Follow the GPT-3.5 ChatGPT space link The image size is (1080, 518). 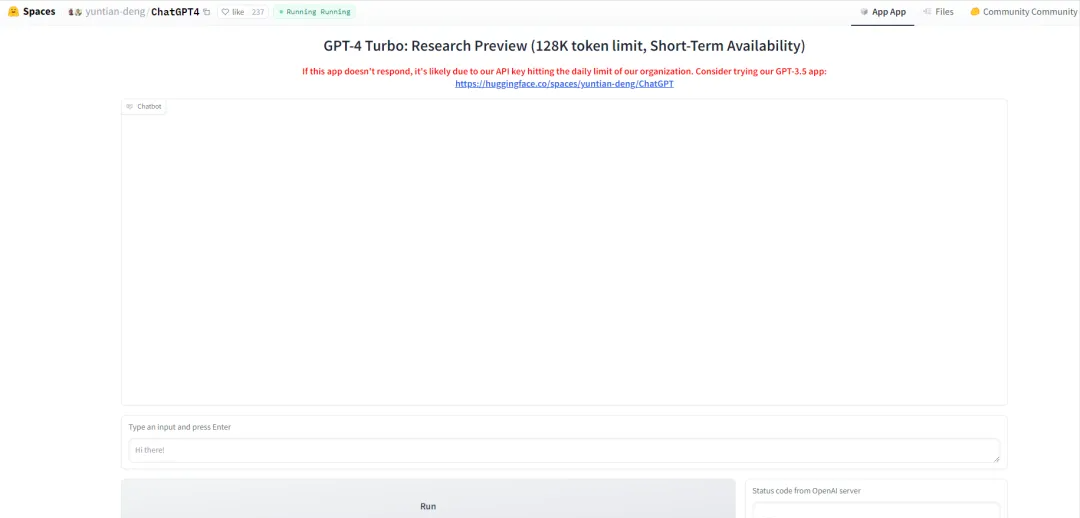[x=564, y=84]
